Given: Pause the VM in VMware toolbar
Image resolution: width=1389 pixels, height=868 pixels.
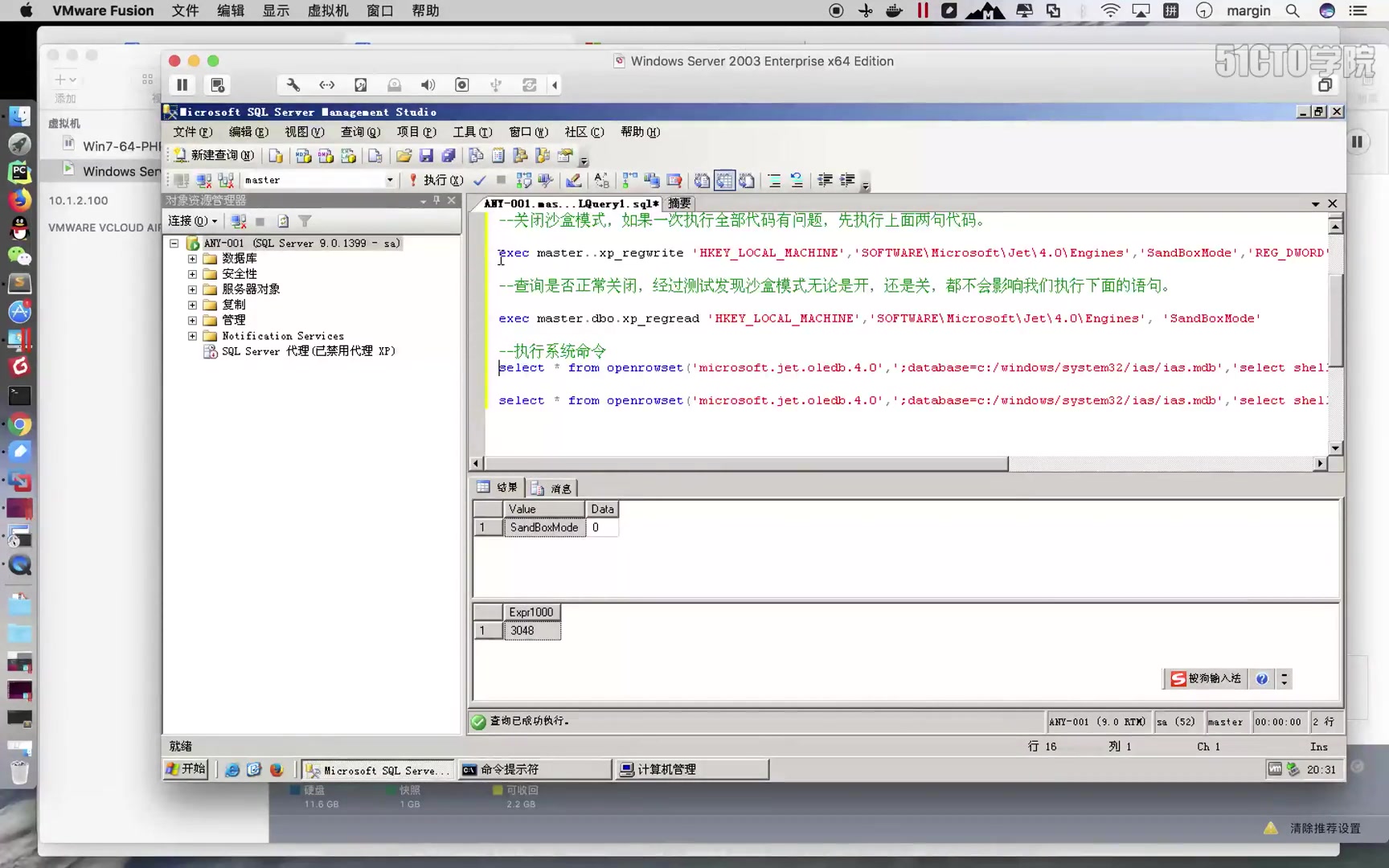Looking at the screenshot, I should [182, 85].
